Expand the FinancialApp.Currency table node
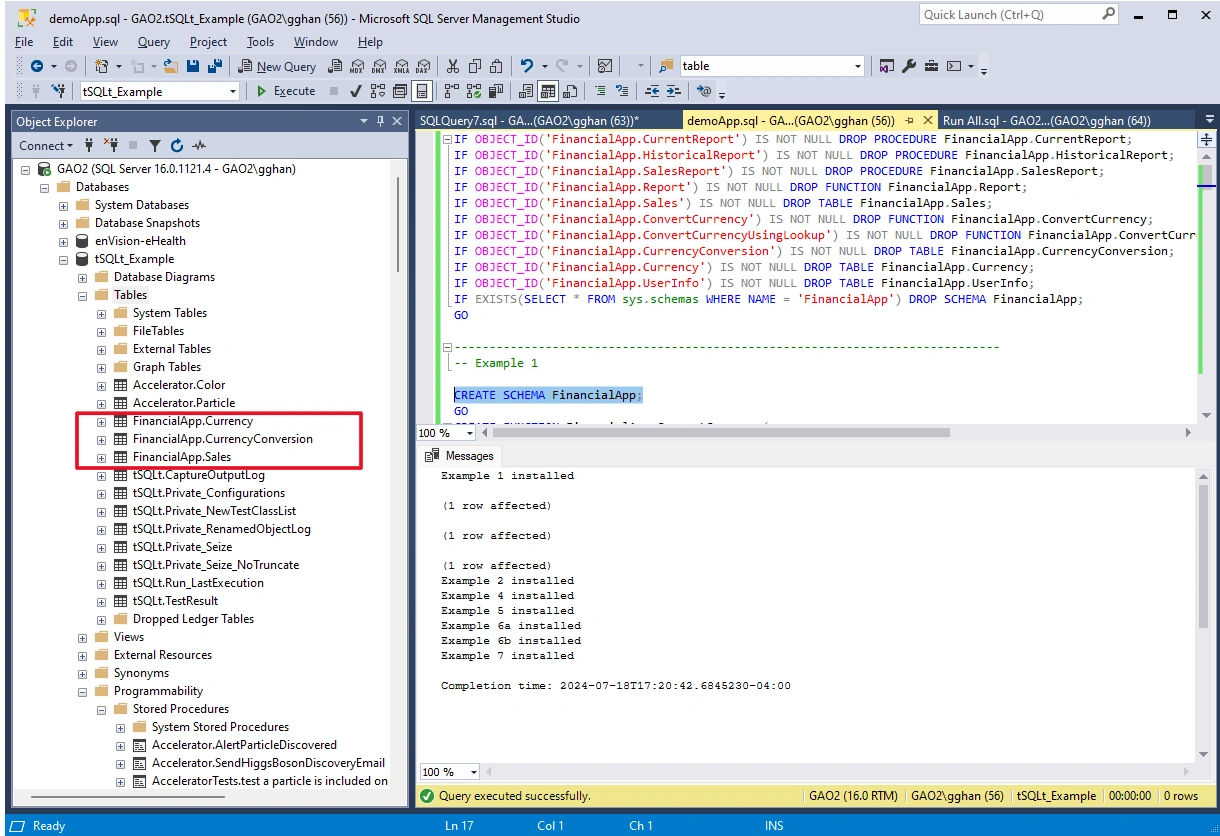The image size is (1220, 836). click(x=101, y=421)
